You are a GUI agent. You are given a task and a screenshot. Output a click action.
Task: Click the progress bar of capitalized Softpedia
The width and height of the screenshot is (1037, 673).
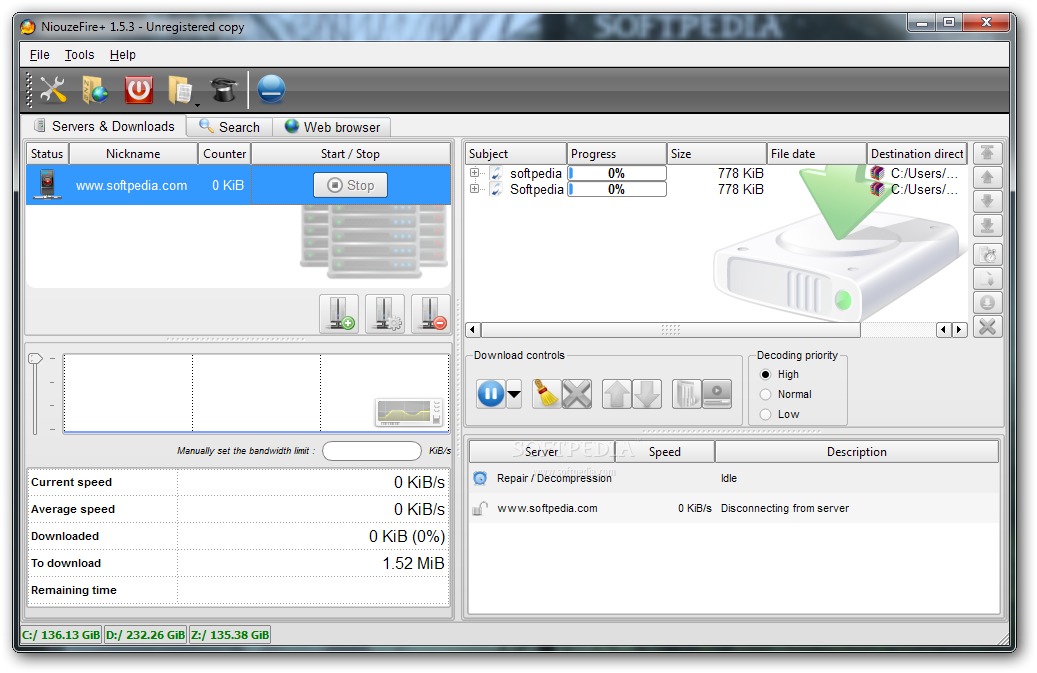pyautogui.click(x=616, y=189)
